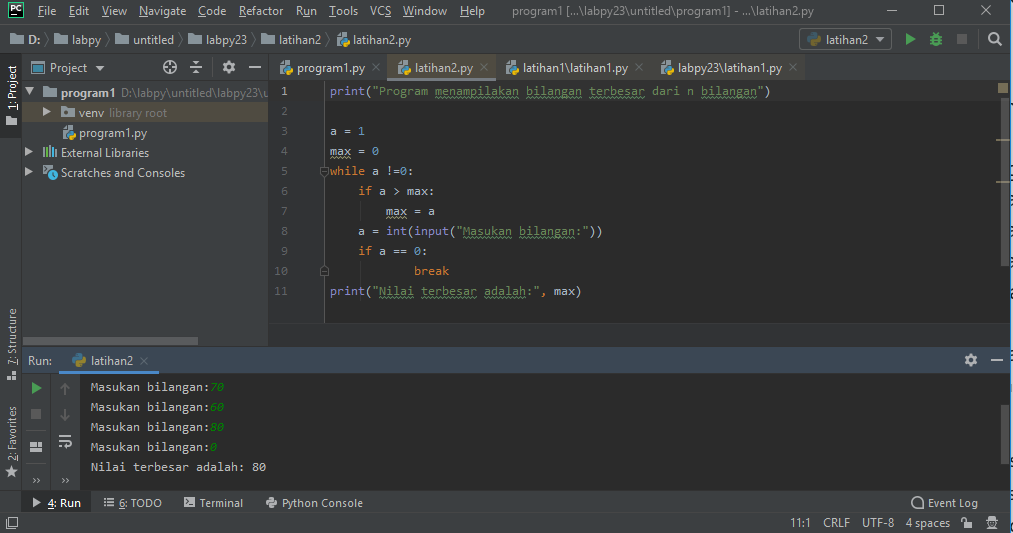Toggle tool window bars corner icon
The height and width of the screenshot is (533, 1013).
[x=12, y=523]
